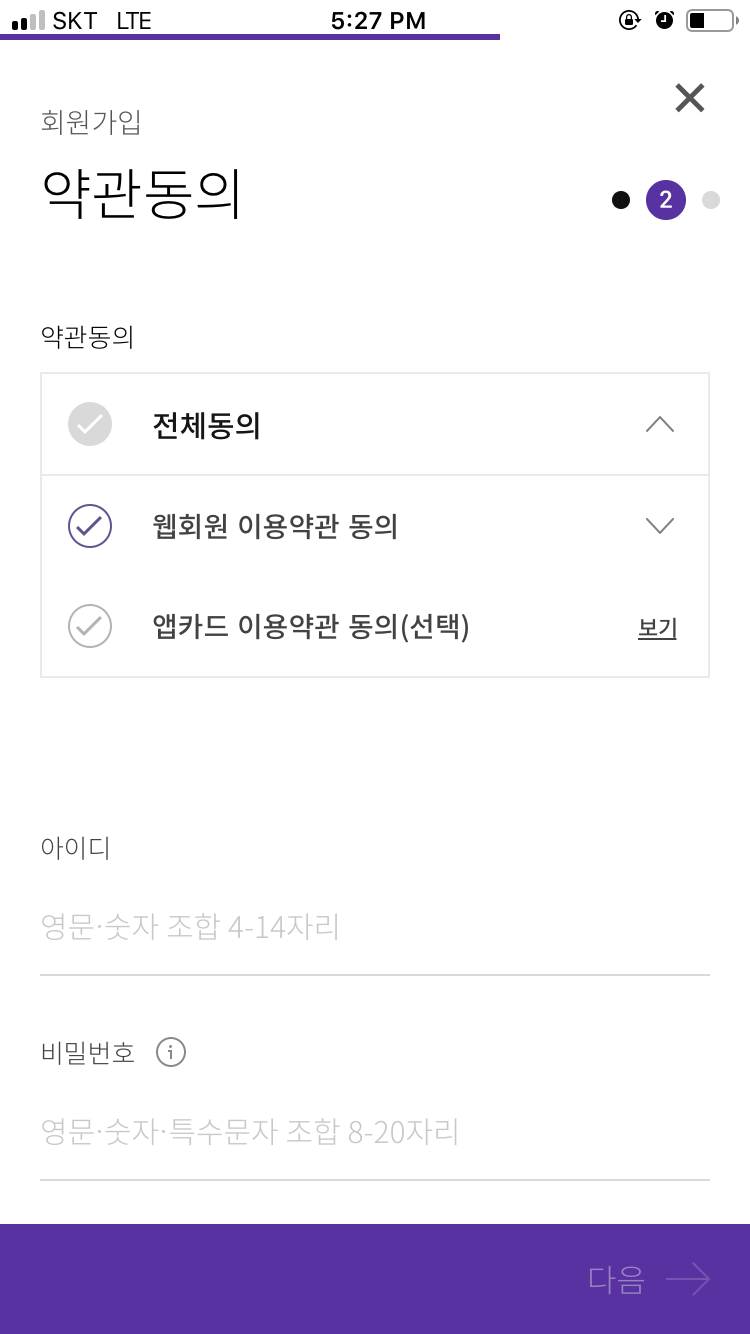Tap the arrow icon beside 다음

688,1279
